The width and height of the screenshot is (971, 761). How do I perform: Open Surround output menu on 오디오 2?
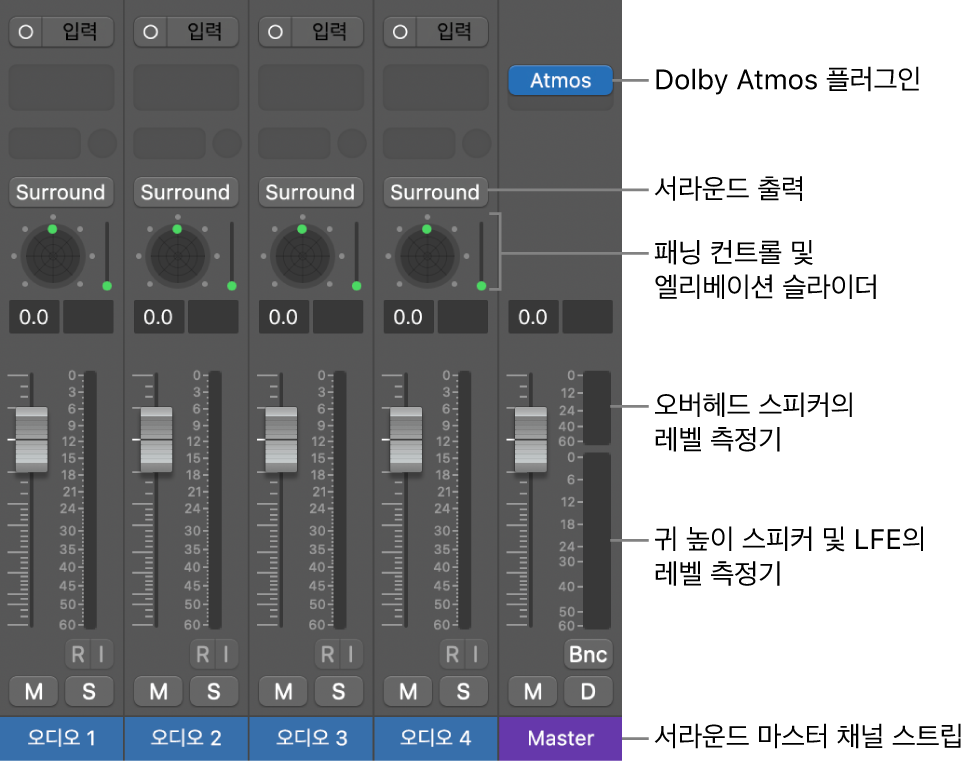[x=186, y=192]
